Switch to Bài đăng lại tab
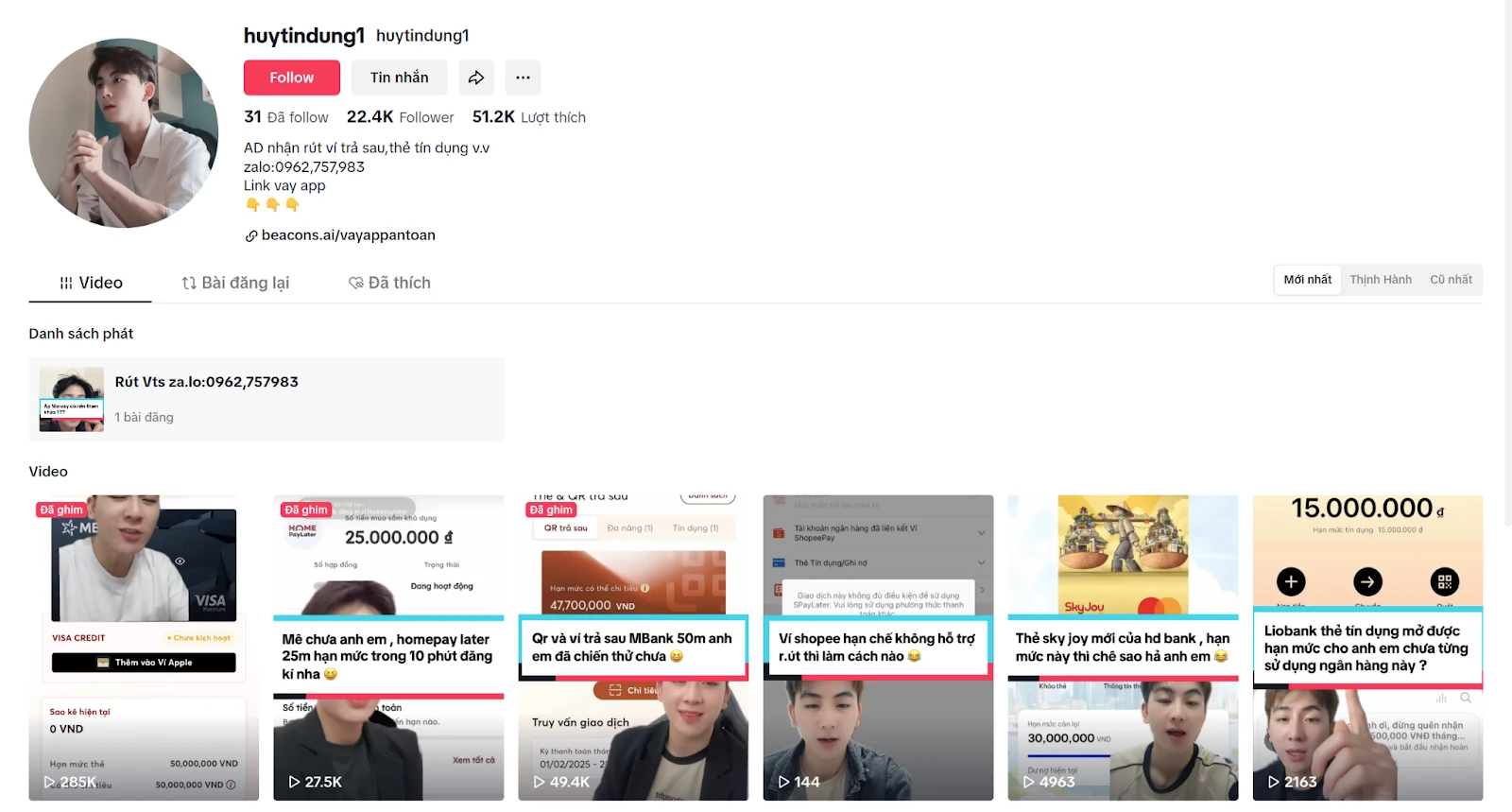1512x812 pixels. pos(235,283)
